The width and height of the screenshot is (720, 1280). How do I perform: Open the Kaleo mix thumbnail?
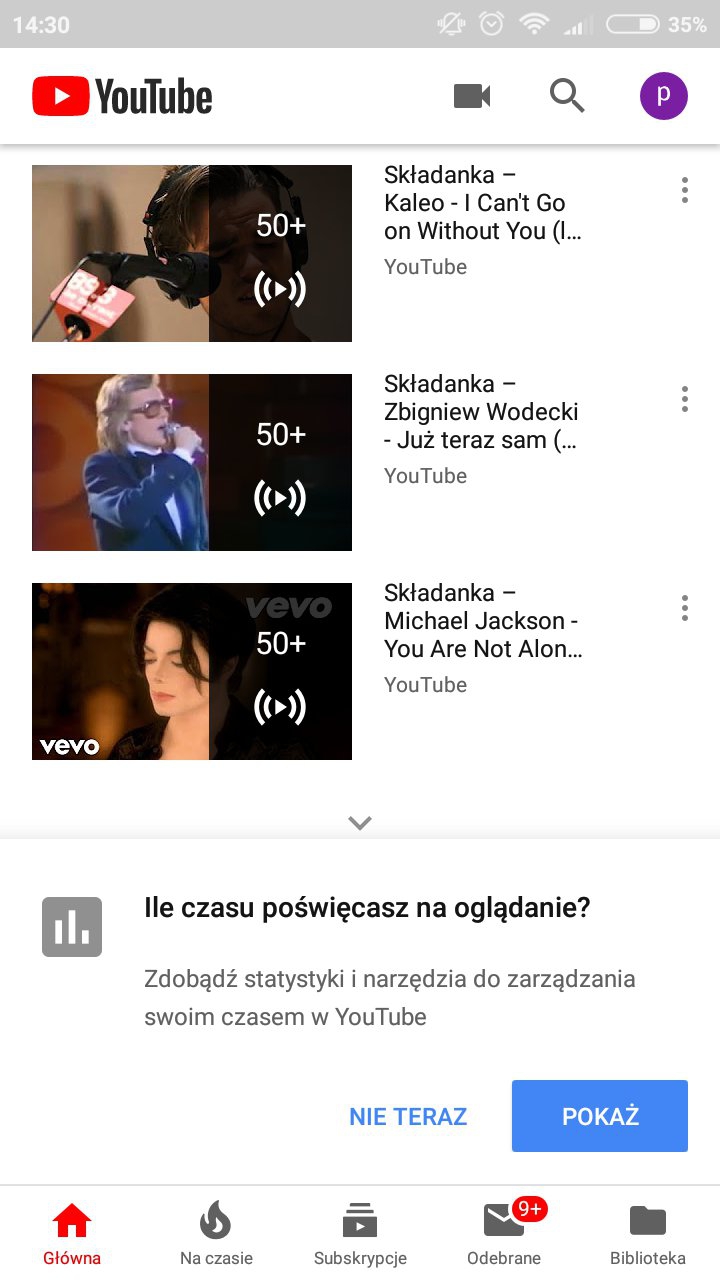click(192, 253)
